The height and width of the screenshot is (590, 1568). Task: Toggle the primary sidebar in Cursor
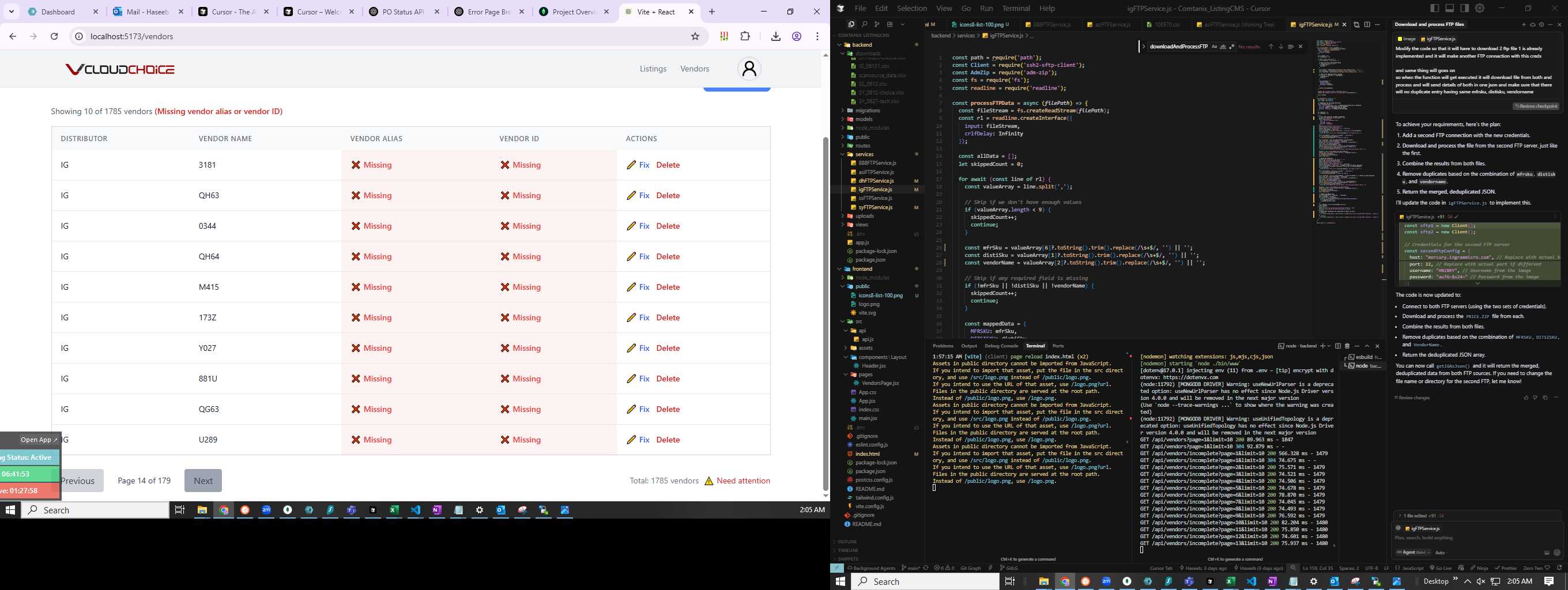point(1435,8)
